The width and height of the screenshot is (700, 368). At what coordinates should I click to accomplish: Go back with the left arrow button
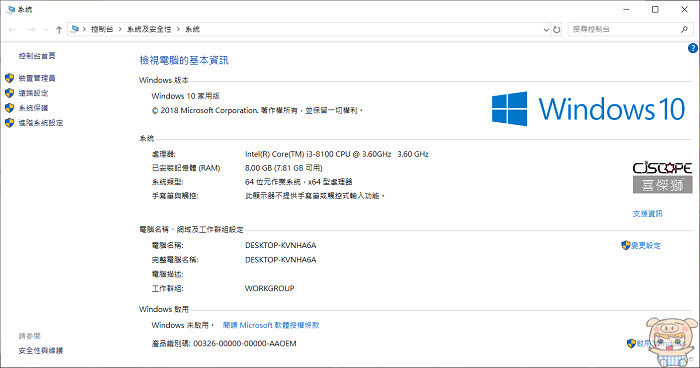12,29
